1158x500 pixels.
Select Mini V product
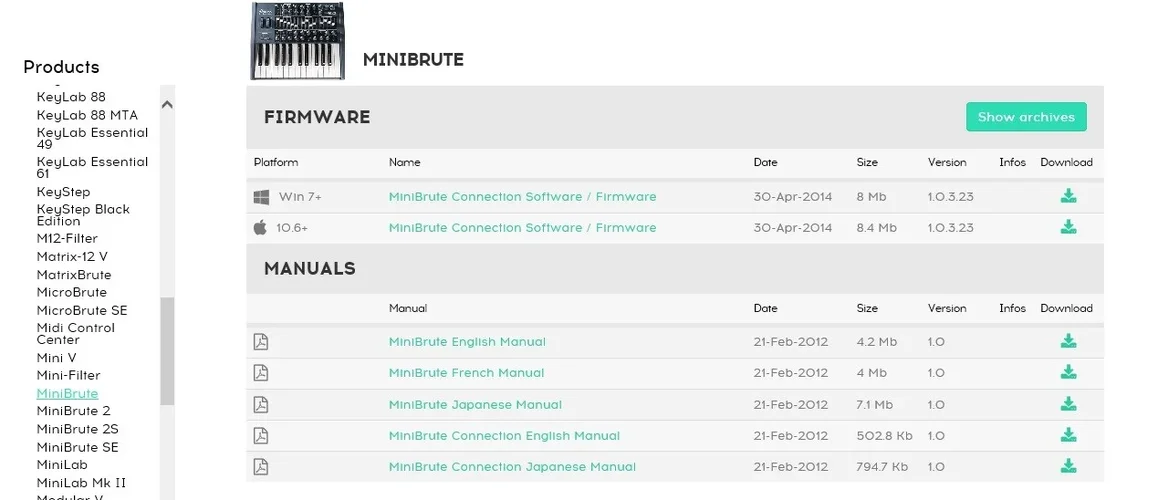coord(56,357)
